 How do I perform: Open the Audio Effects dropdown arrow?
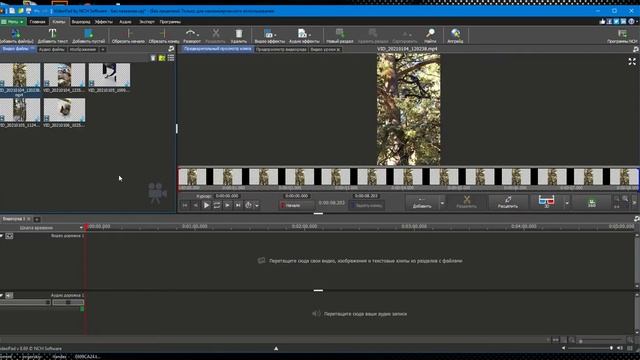click(x=309, y=35)
